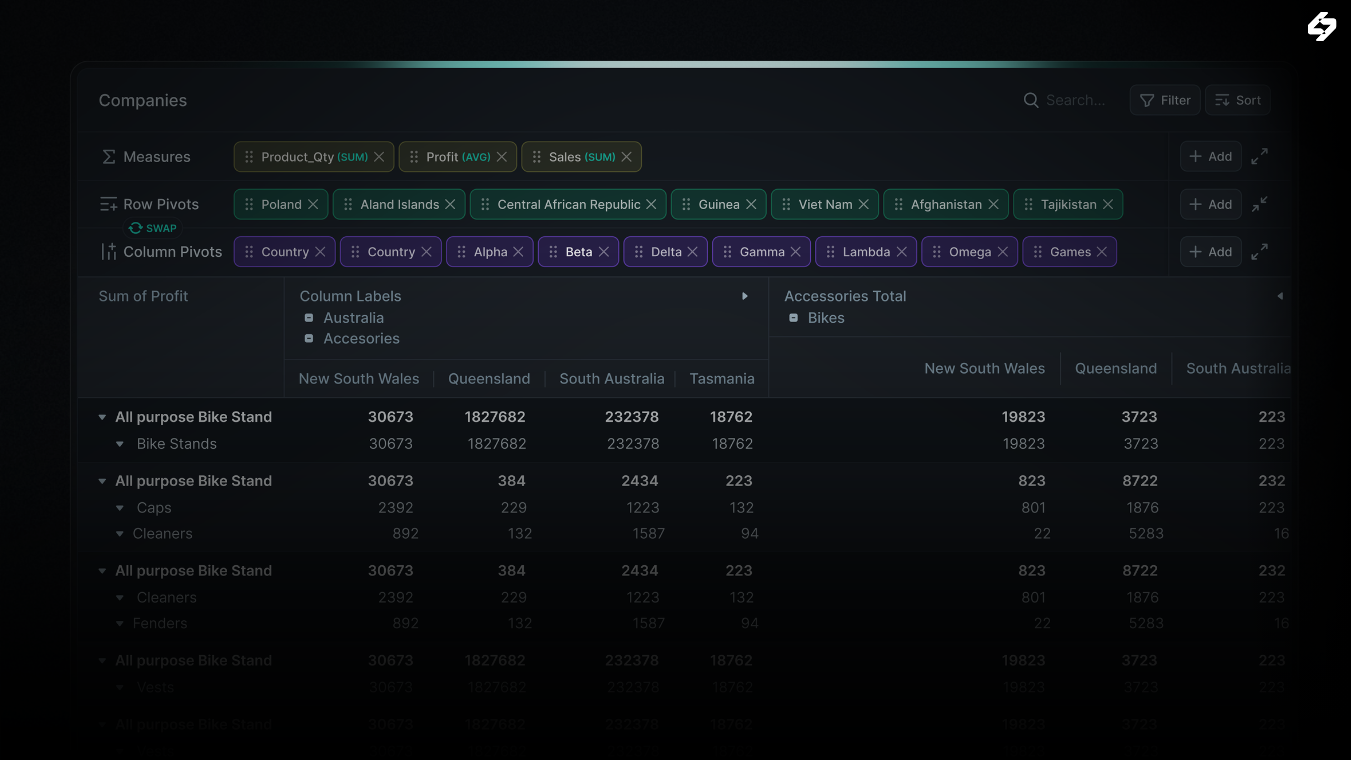Remove the Aland Islands row pivot

tap(450, 204)
